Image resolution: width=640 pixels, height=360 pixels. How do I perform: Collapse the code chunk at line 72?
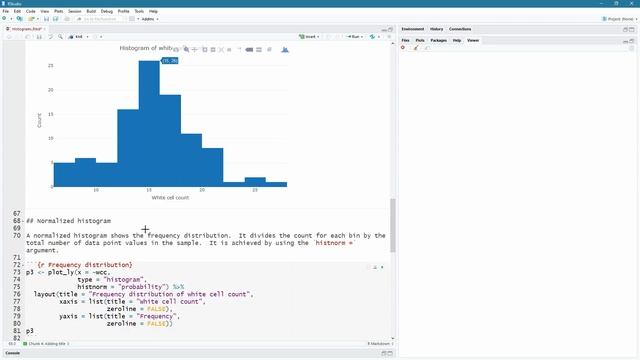point(23,265)
